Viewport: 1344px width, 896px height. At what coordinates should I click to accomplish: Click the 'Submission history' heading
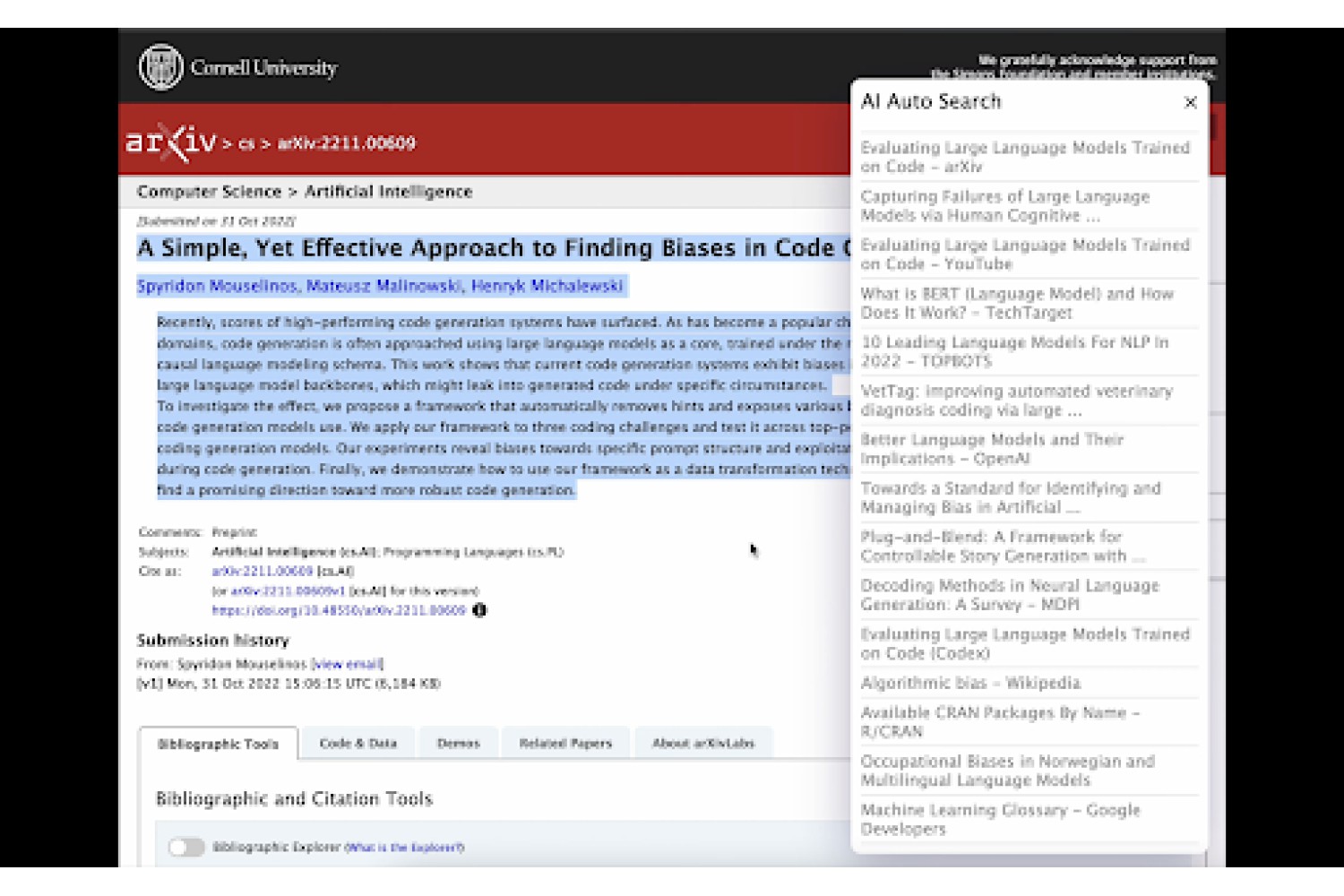(x=212, y=640)
